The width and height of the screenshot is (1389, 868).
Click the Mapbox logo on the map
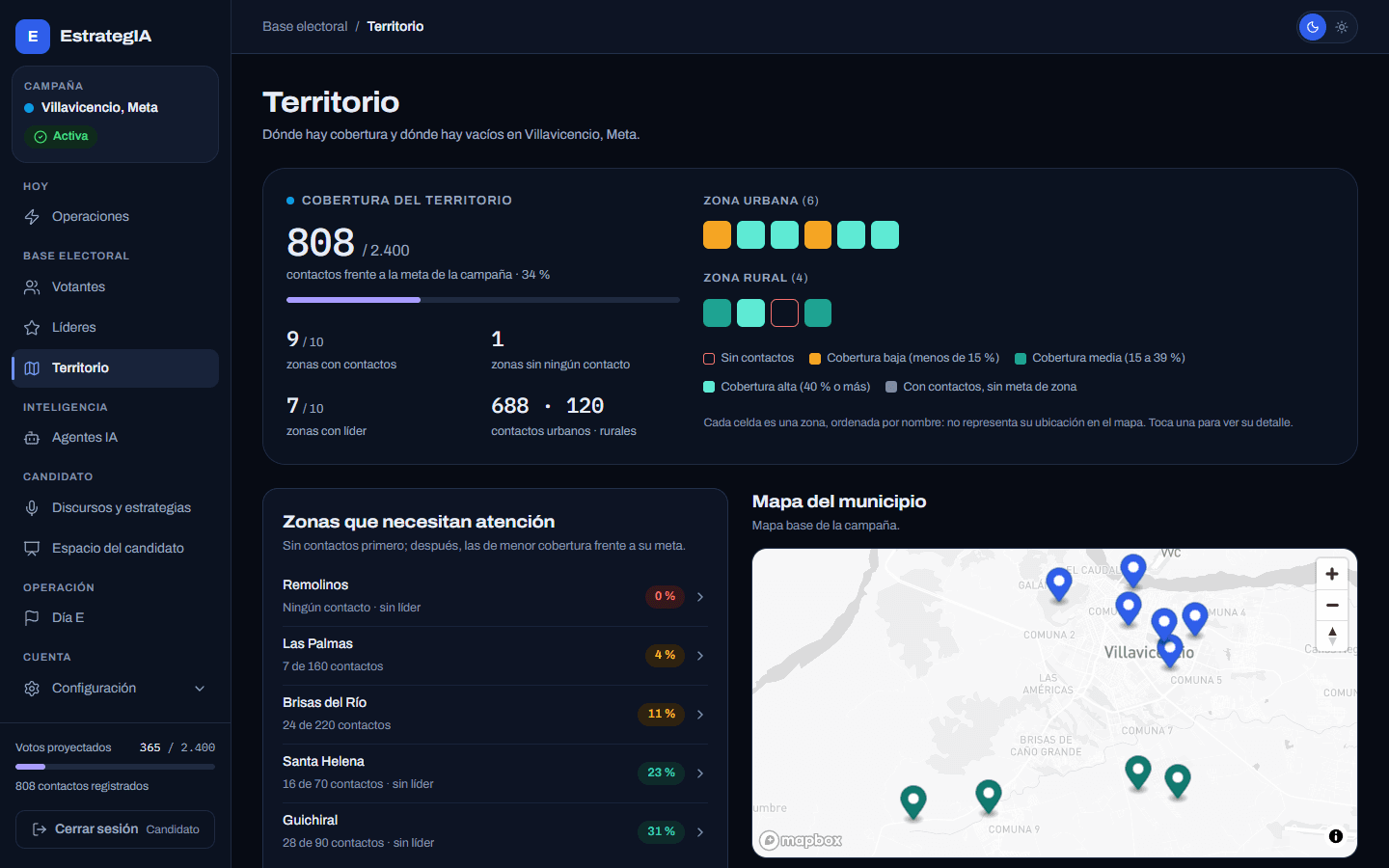pyautogui.click(x=801, y=840)
